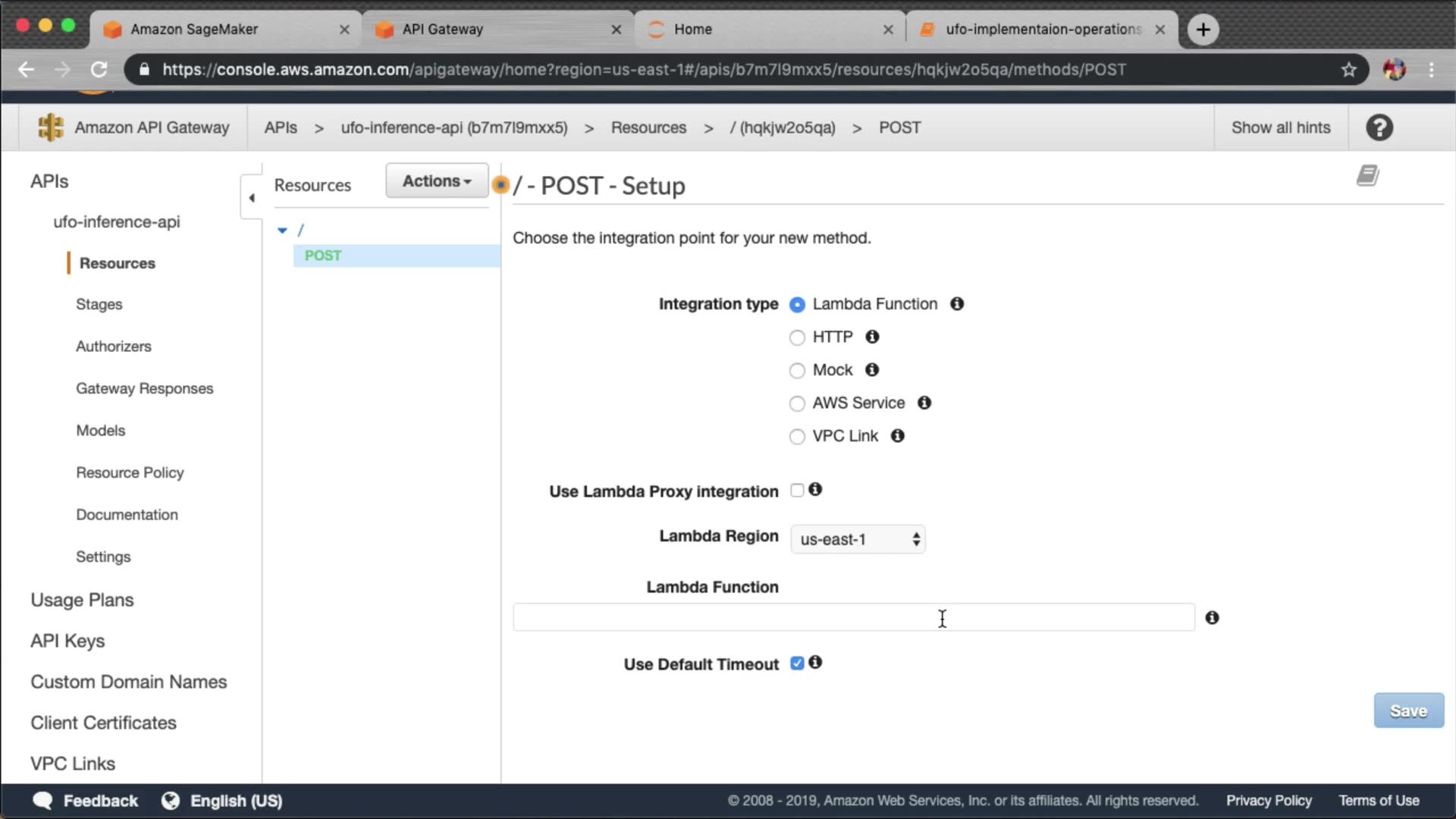Switch to the Amazon SageMaker tab
Screen dimensions: 1456x819
click(194, 29)
